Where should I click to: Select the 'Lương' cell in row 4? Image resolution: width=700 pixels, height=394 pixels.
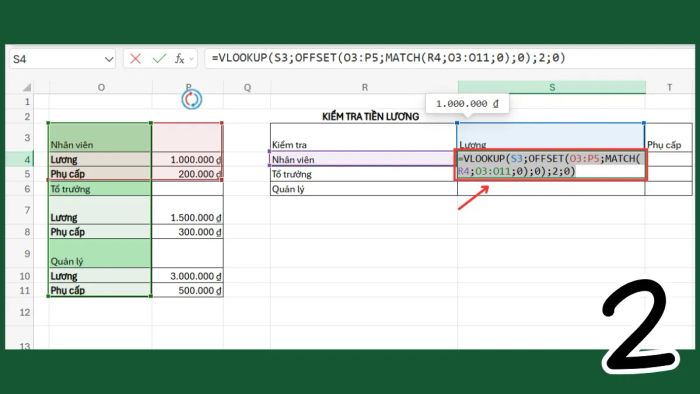100,159
